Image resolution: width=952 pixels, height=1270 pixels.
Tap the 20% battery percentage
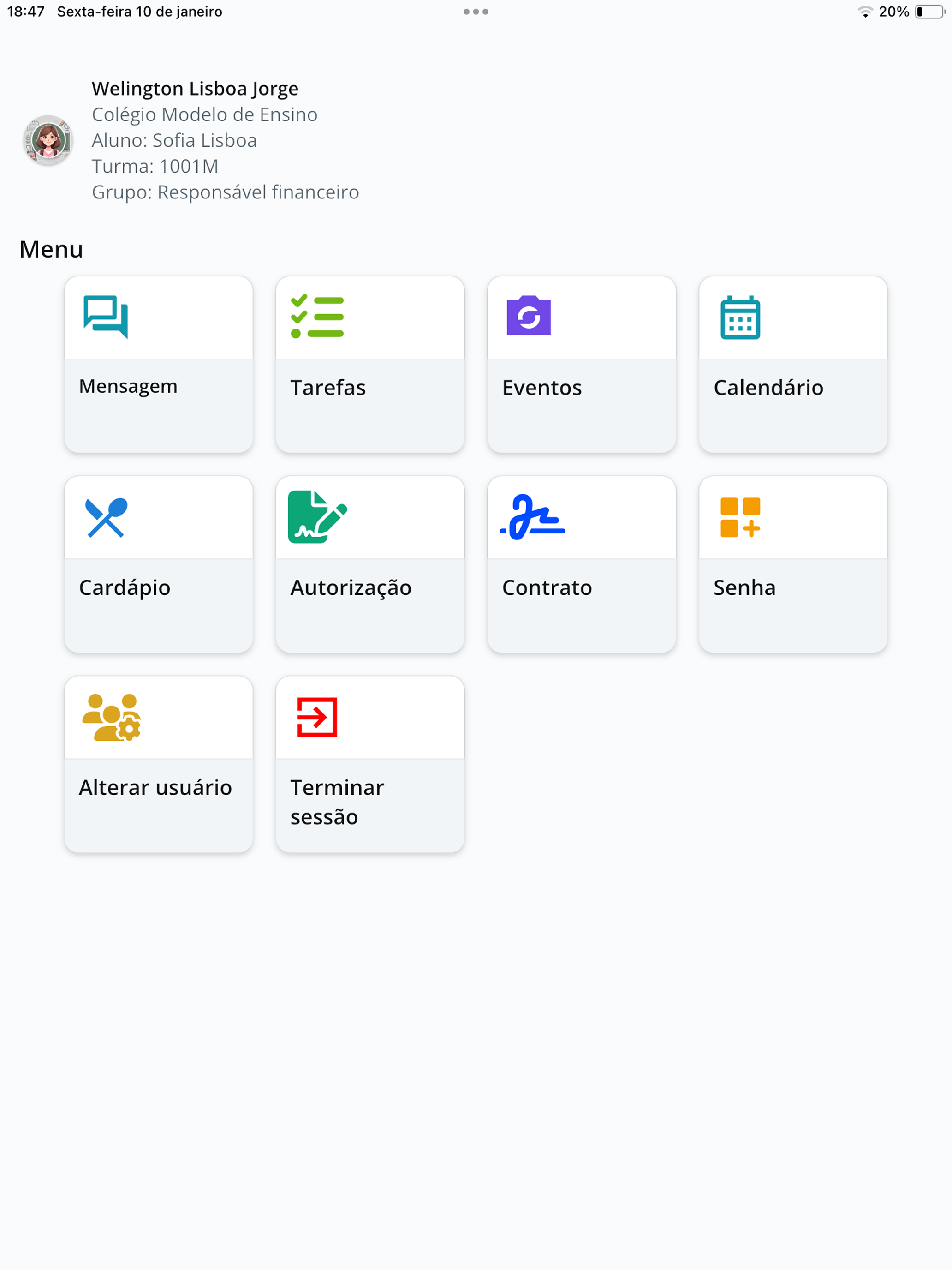coord(893,12)
